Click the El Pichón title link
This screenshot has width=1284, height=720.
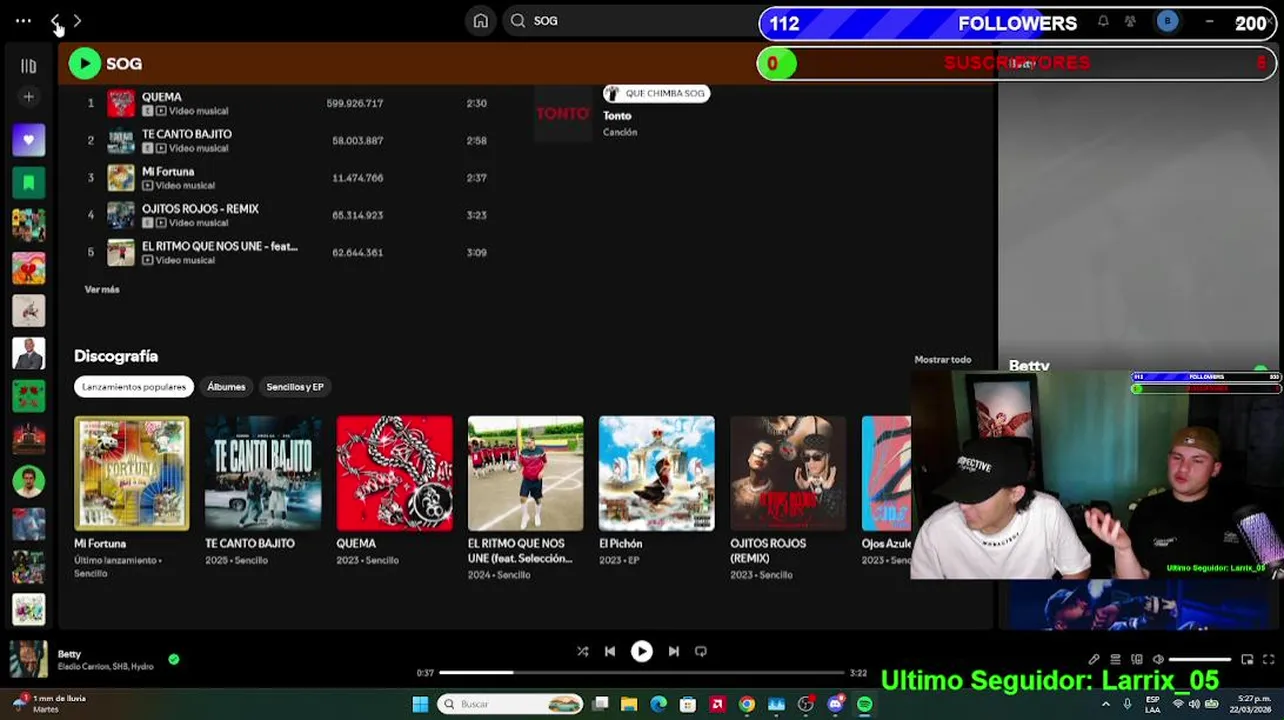coord(620,544)
